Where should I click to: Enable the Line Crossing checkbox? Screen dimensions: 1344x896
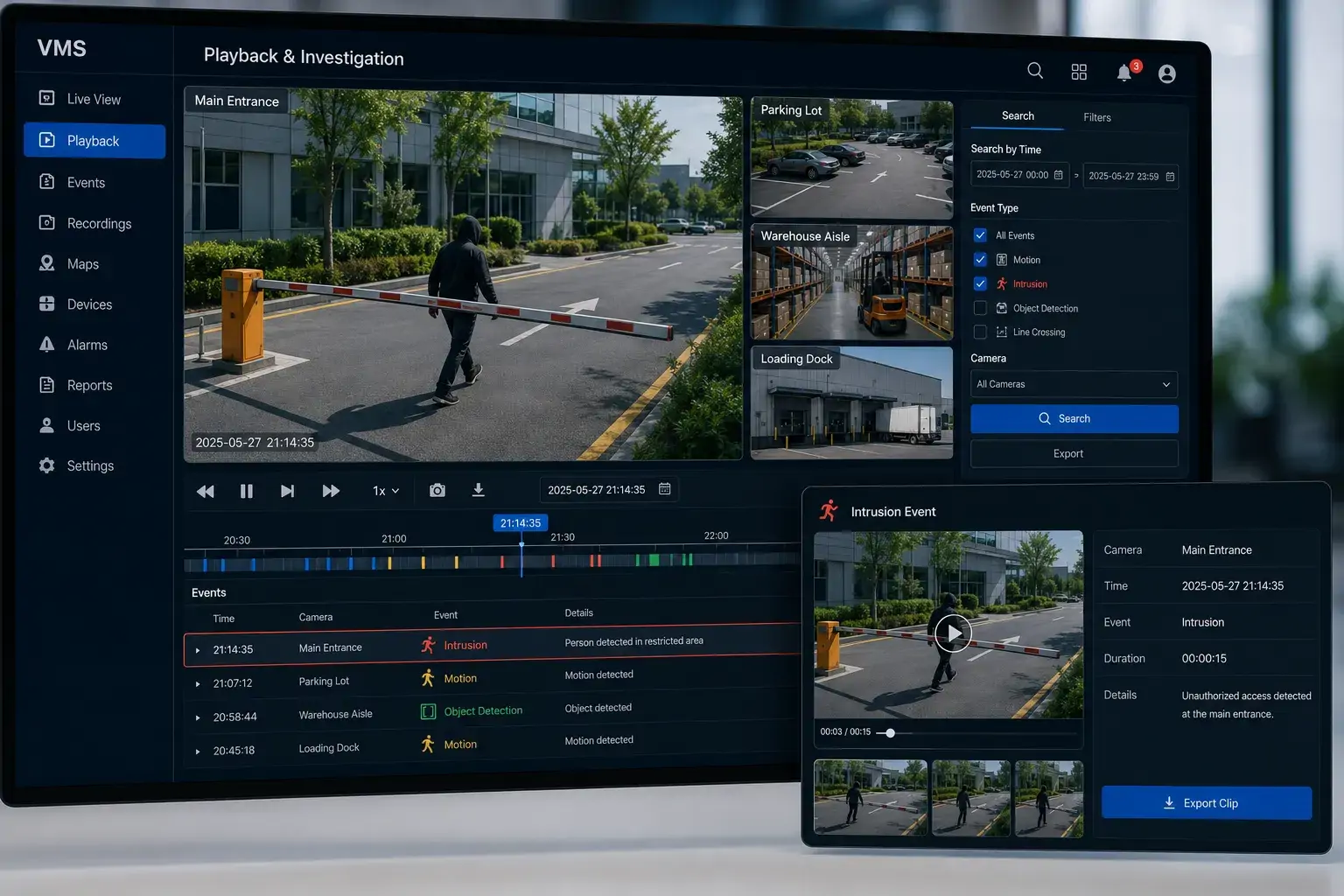coord(980,332)
